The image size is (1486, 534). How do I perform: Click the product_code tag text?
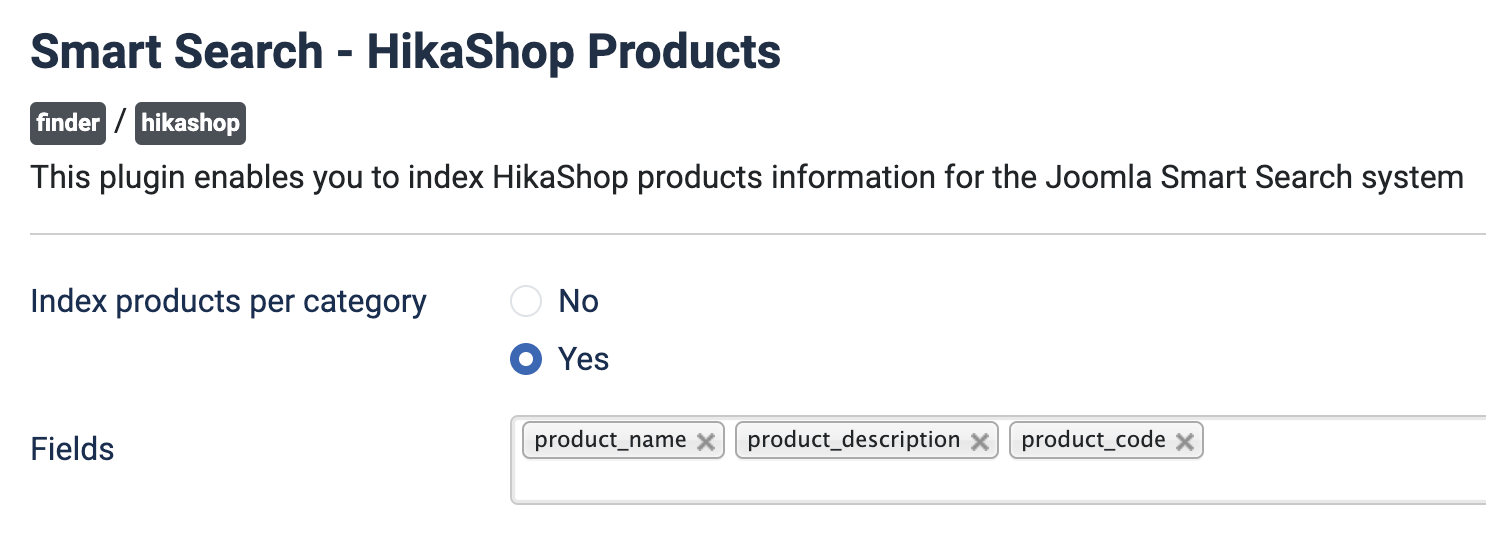[1093, 440]
